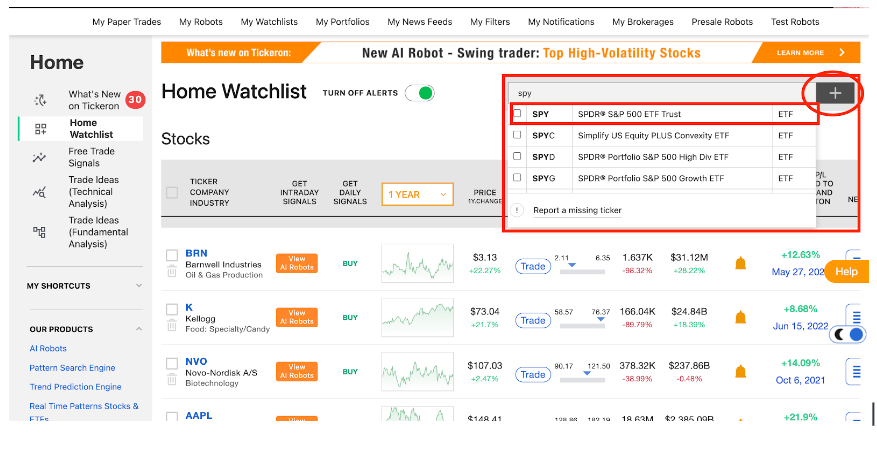Click the Trade button for Kellogg
Viewport: 877px width, 452px height.
(532, 321)
